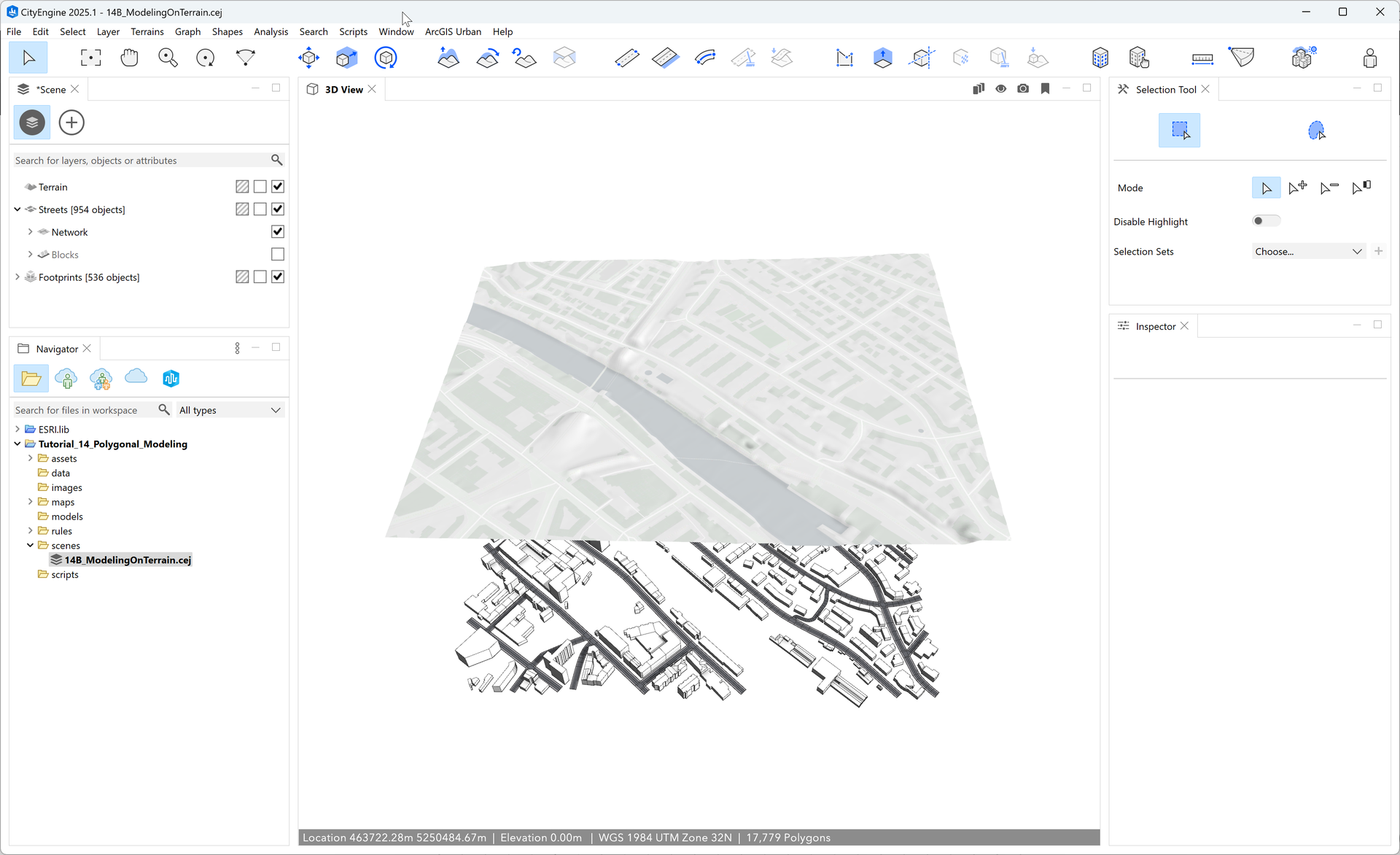Activate the Move transform tool

click(x=308, y=57)
